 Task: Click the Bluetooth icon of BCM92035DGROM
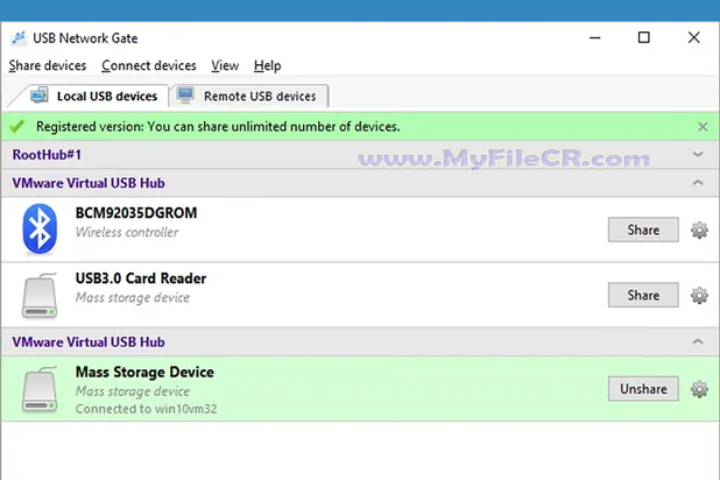coord(39,229)
